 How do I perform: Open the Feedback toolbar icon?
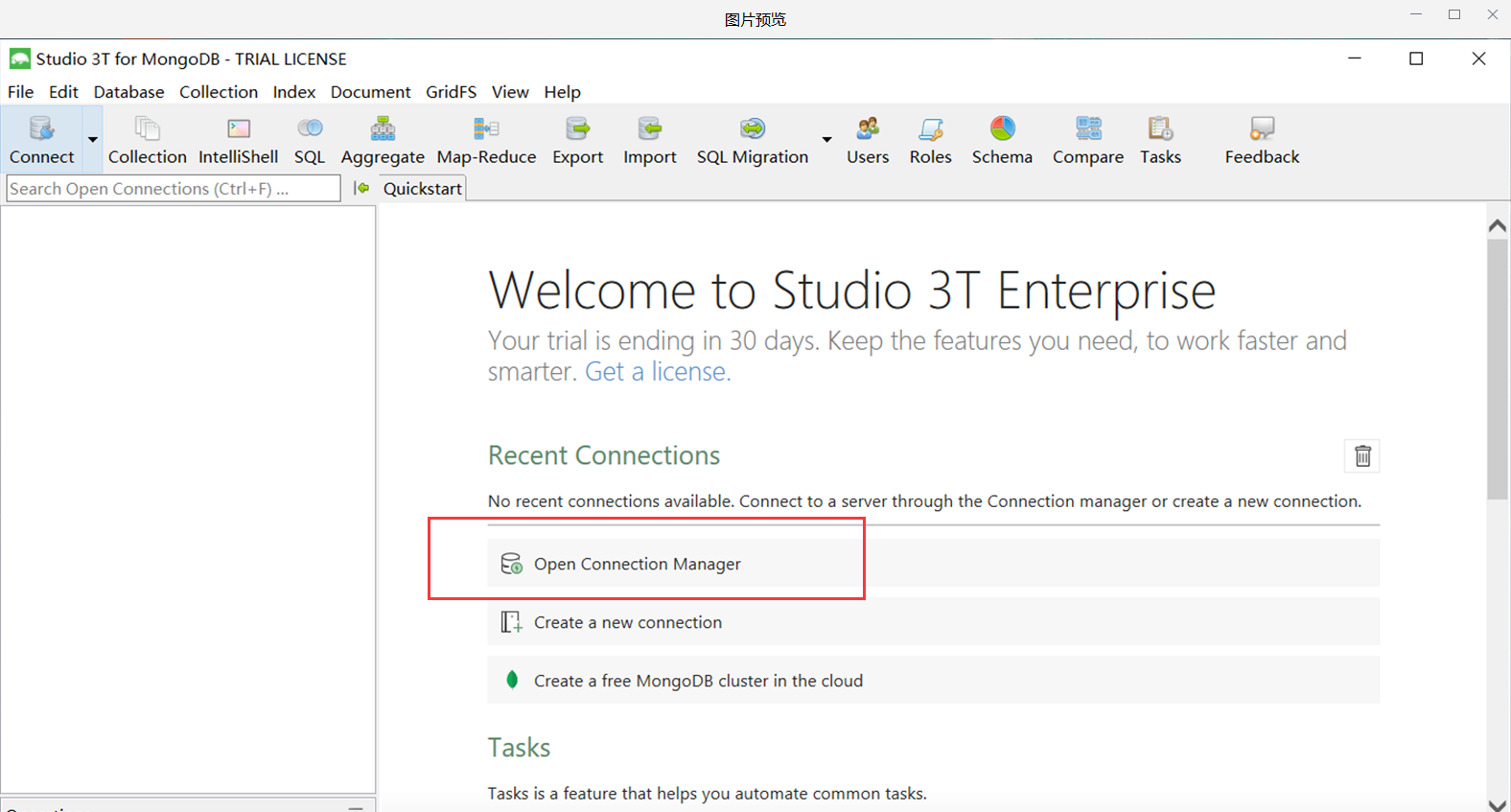1262,140
